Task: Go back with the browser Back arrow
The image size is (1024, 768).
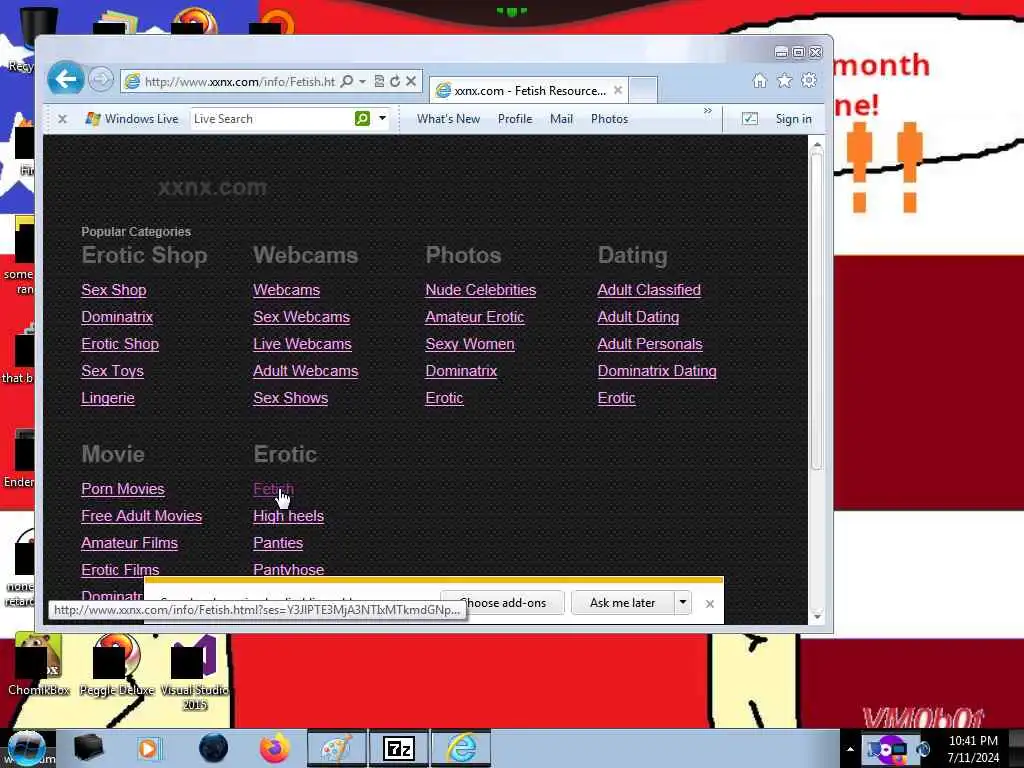Action: click(65, 79)
